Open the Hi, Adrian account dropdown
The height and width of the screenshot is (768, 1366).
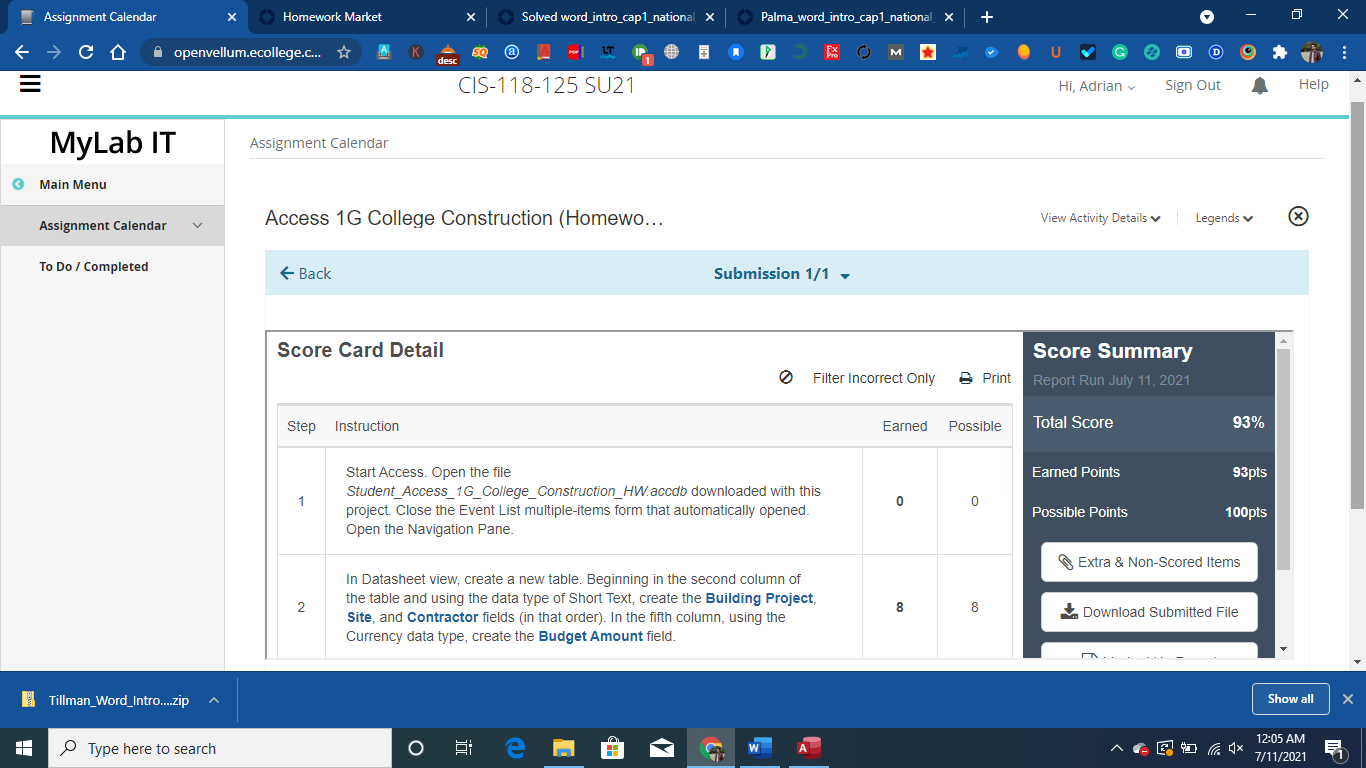point(1097,86)
